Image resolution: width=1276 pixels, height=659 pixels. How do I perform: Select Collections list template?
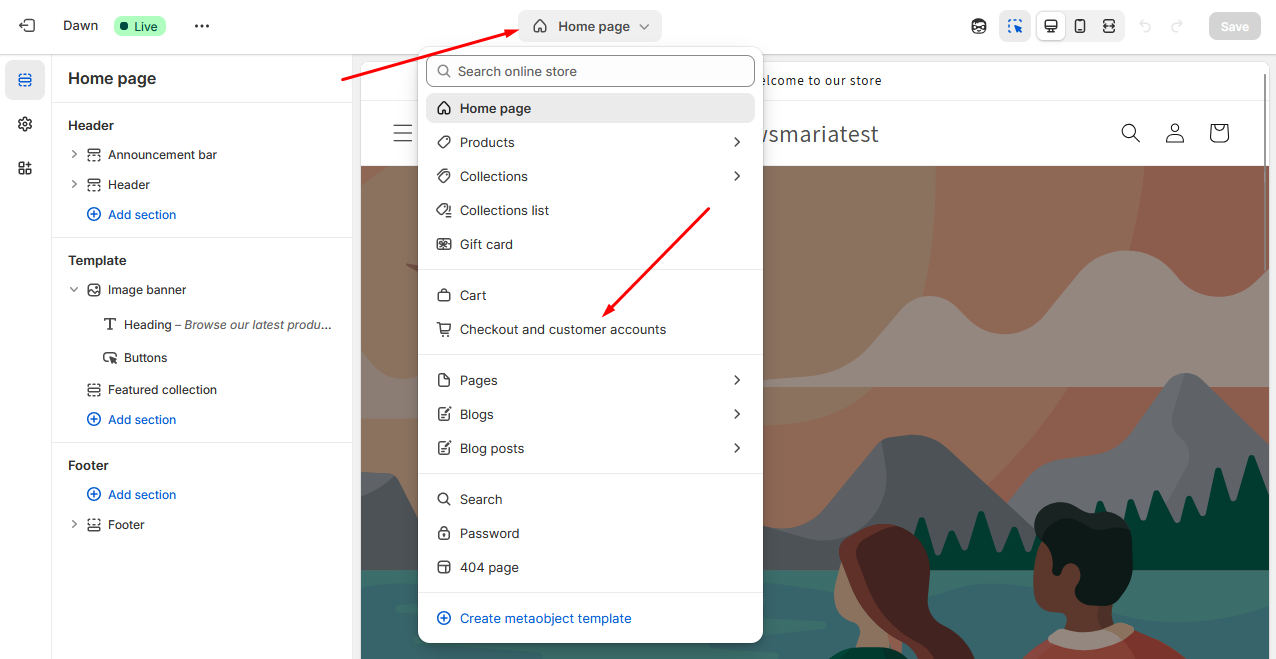point(590,210)
